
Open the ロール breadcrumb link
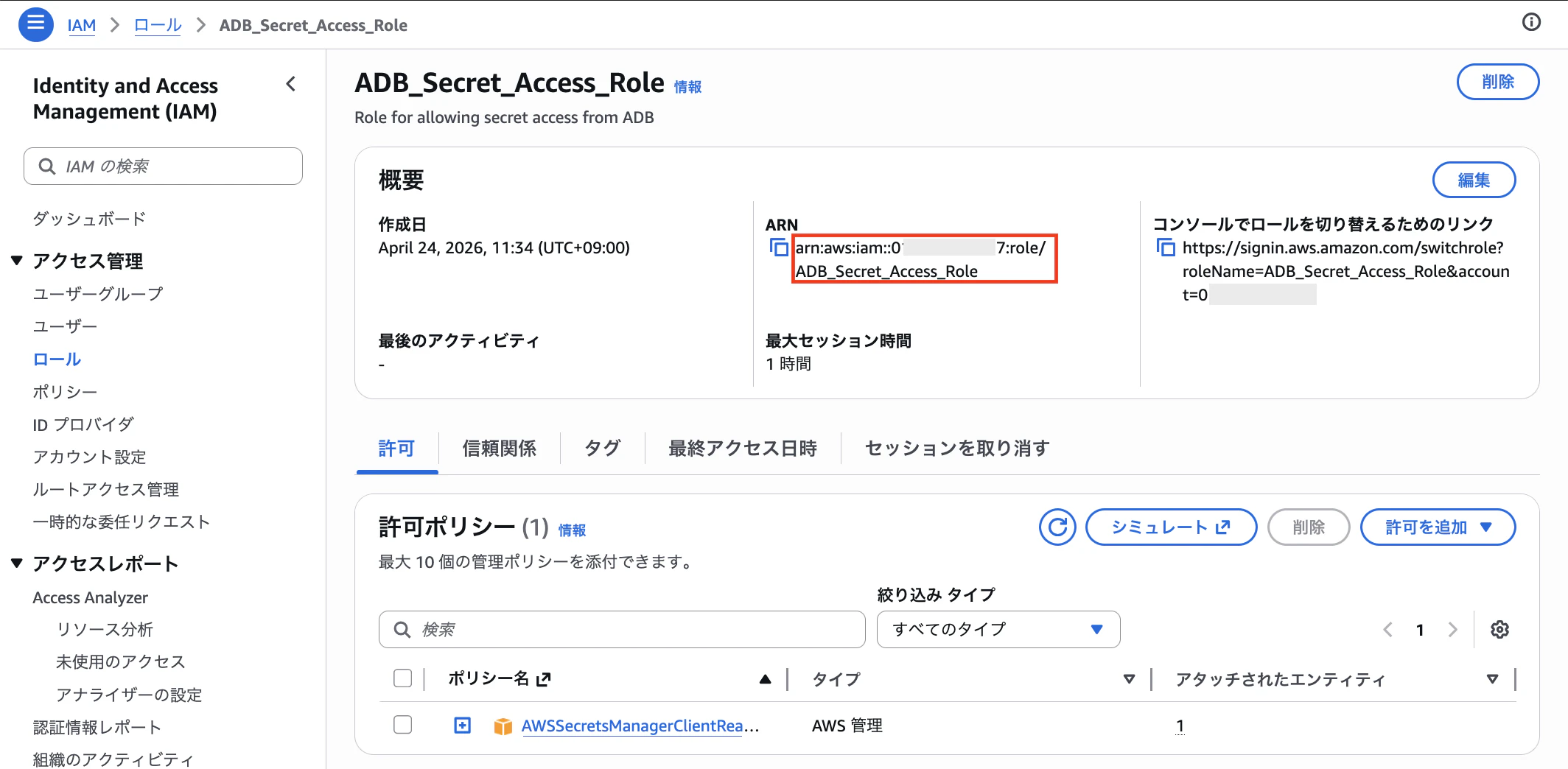158,25
